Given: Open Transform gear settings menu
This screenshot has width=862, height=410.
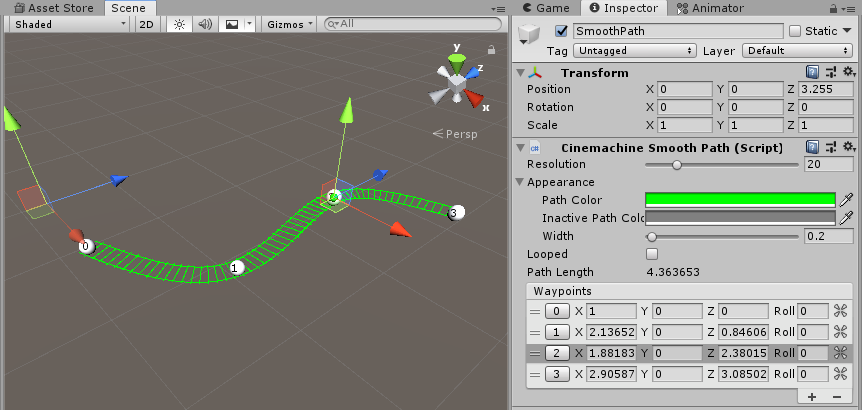Looking at the screenshot, I should 850,72.
